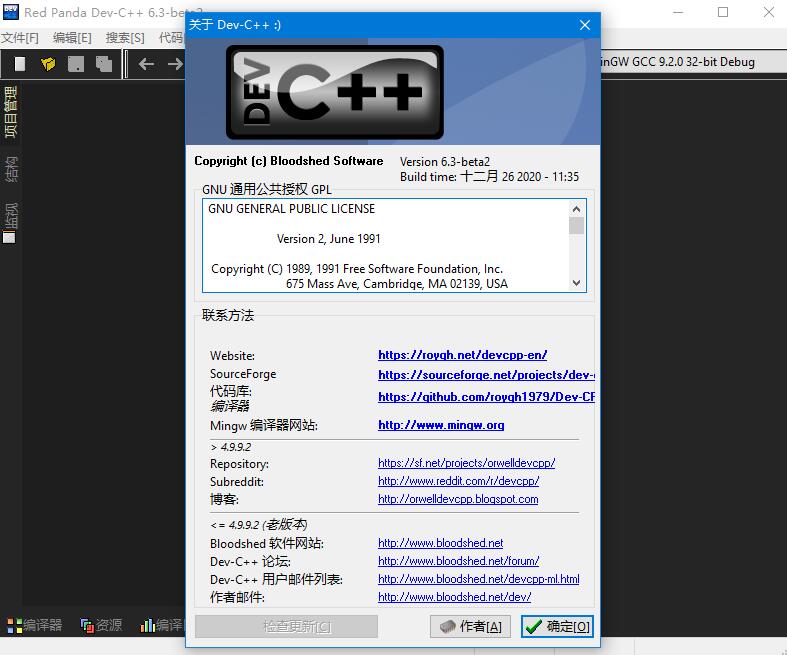The height and width of the screenshot is (655, 787).
Task: Open the sf.net/projects/orwelldevcpp link
Action: (x=466, y=463)
